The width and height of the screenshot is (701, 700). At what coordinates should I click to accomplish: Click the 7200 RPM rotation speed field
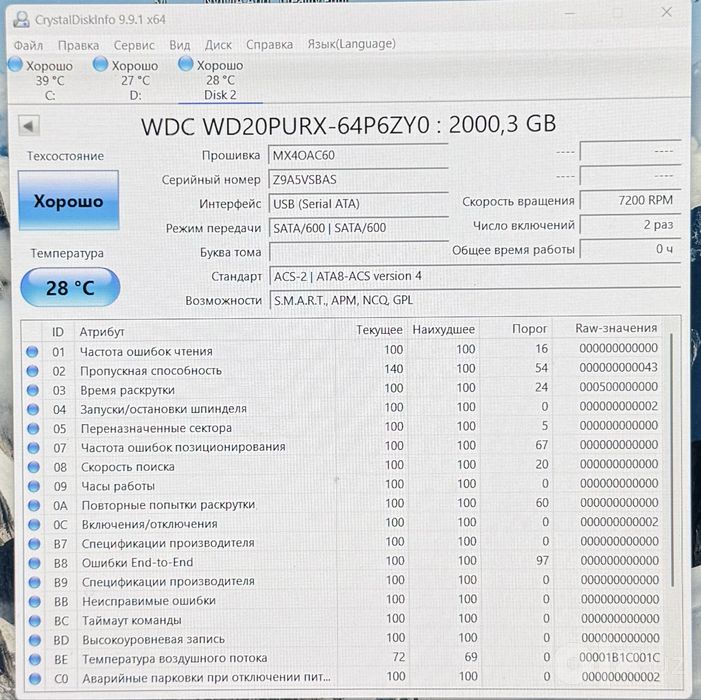(x=630, y=200)
